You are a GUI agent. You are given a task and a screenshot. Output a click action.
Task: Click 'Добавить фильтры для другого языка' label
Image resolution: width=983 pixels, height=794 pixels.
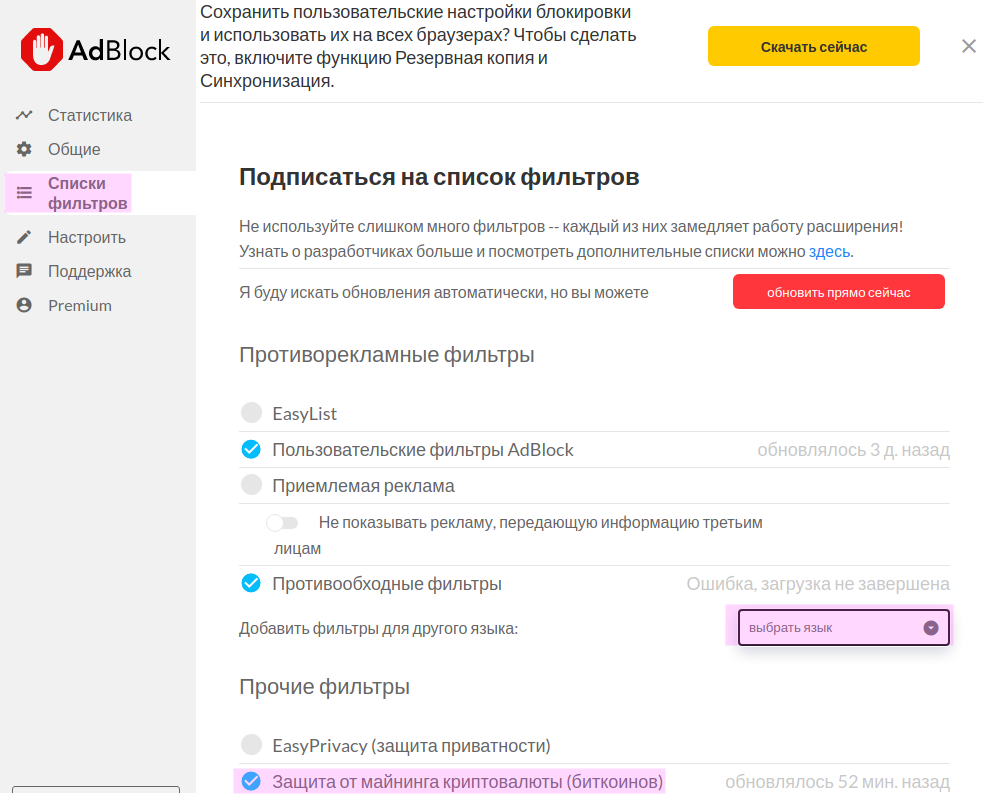pyautogui.click(x=379, y=629)
